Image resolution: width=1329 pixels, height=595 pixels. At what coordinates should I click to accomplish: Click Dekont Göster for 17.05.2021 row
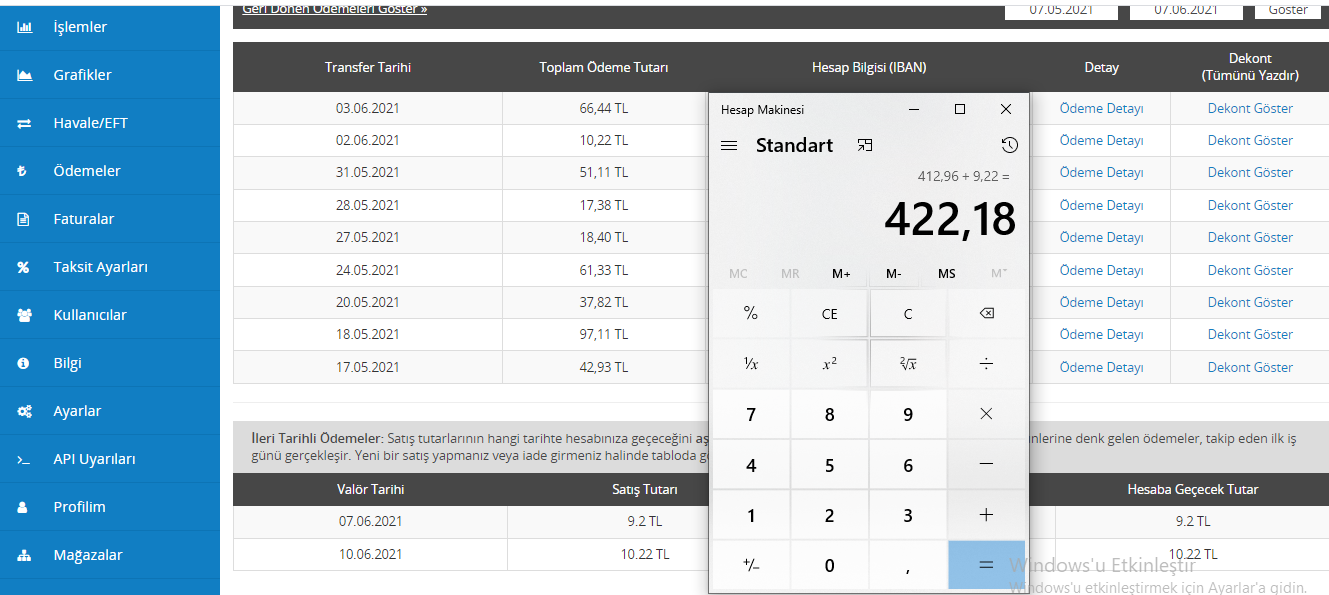(x=1250, y=367)
